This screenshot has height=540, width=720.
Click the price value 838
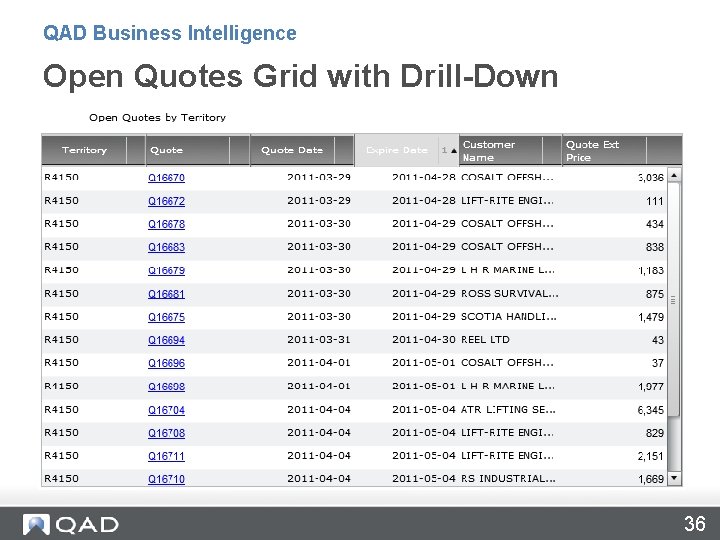(x=654, y=247)
